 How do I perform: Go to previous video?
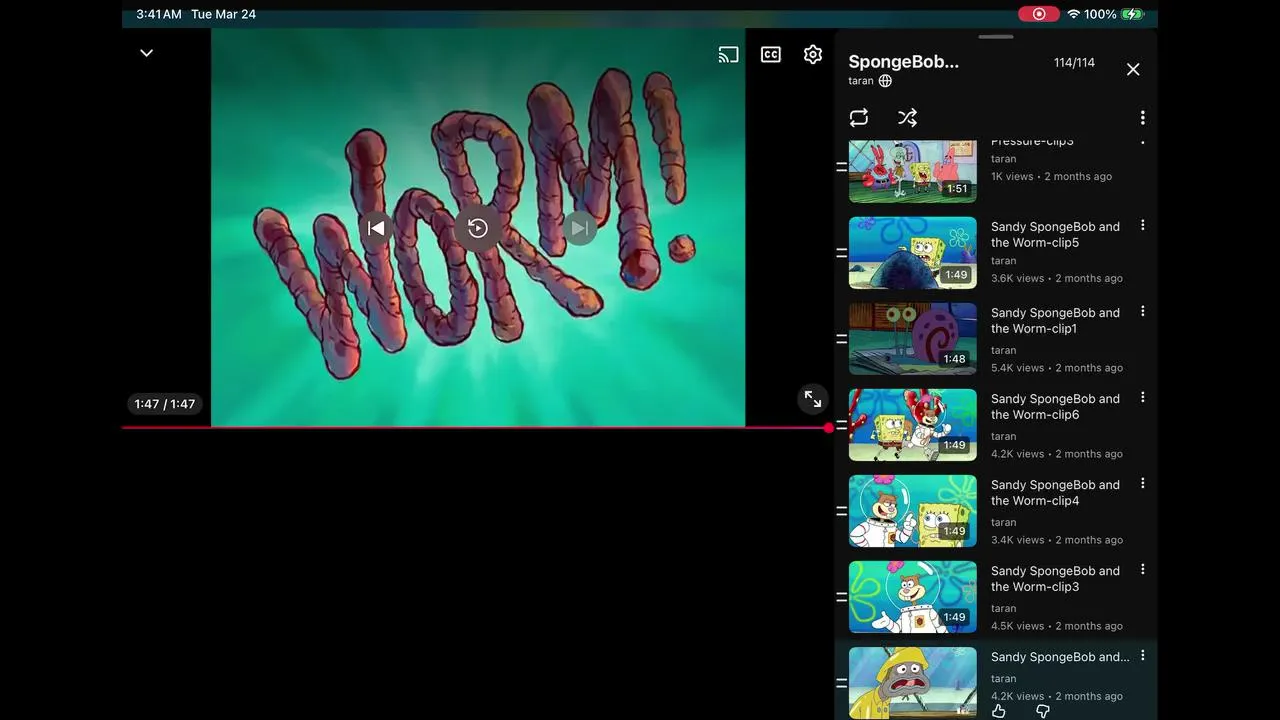[376, 228]
